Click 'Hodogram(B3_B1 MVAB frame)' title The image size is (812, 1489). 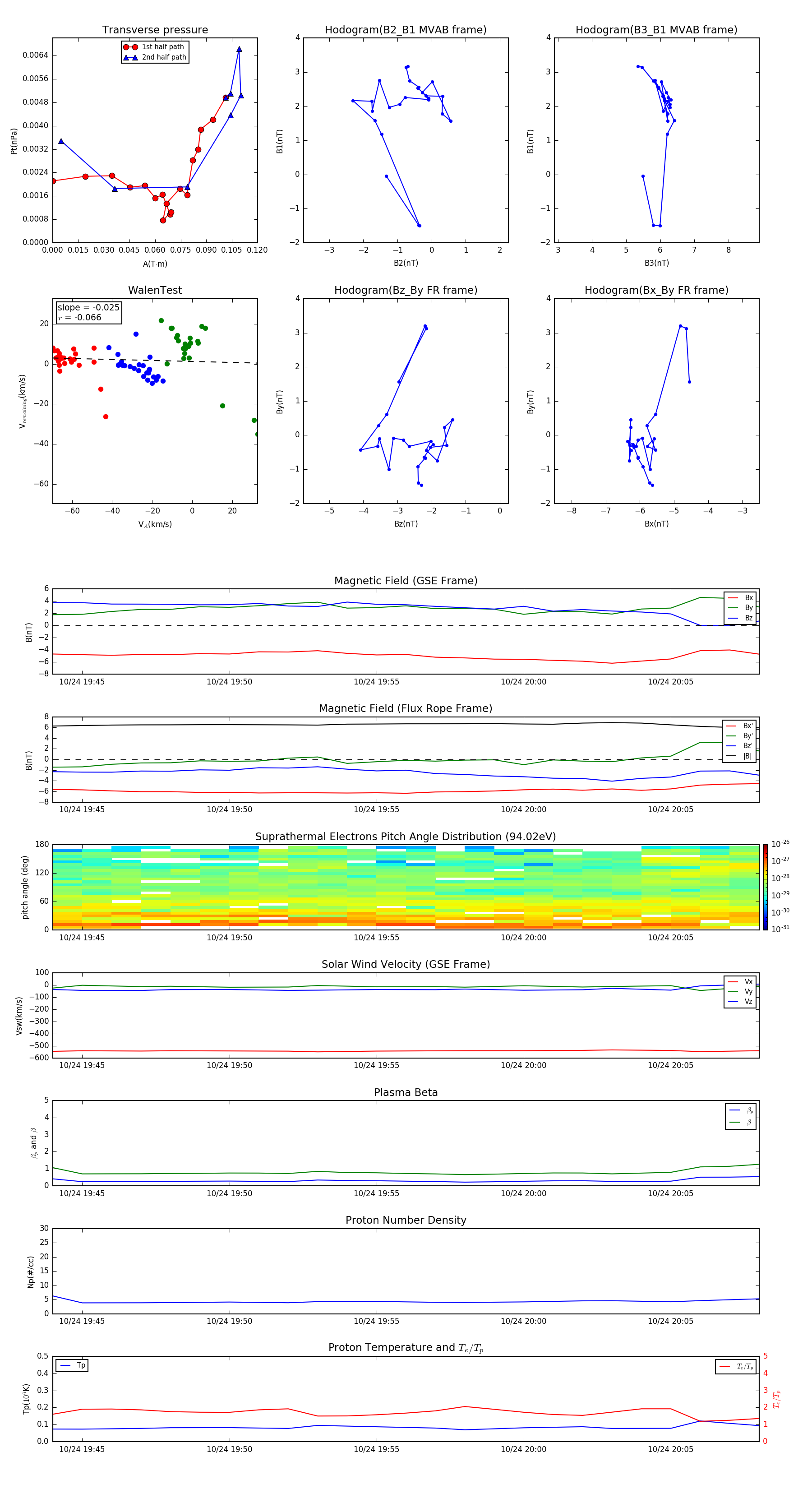click(656, 30)
